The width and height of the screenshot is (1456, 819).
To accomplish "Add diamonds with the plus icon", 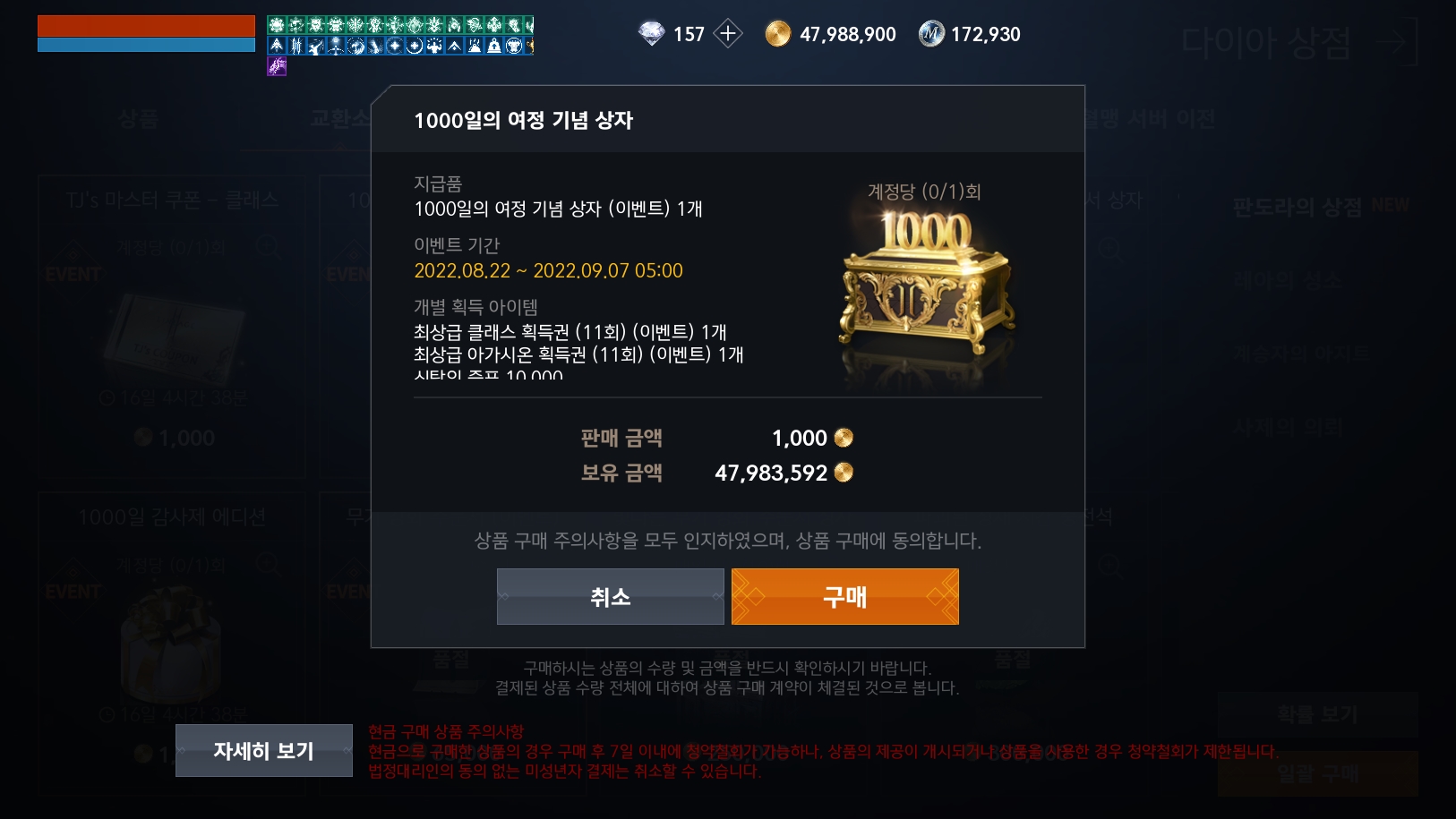I will (x=728, y=34).
